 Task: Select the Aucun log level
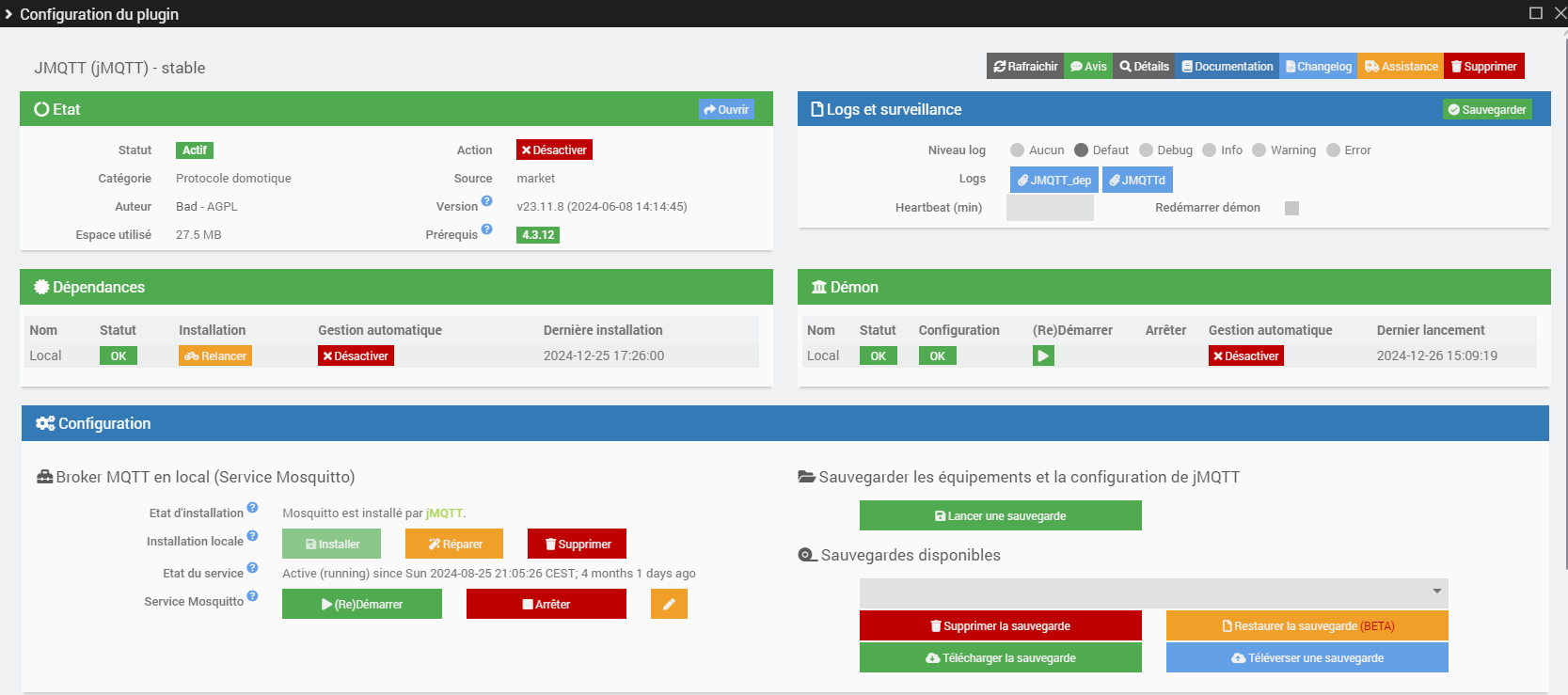pos(1017,150)
